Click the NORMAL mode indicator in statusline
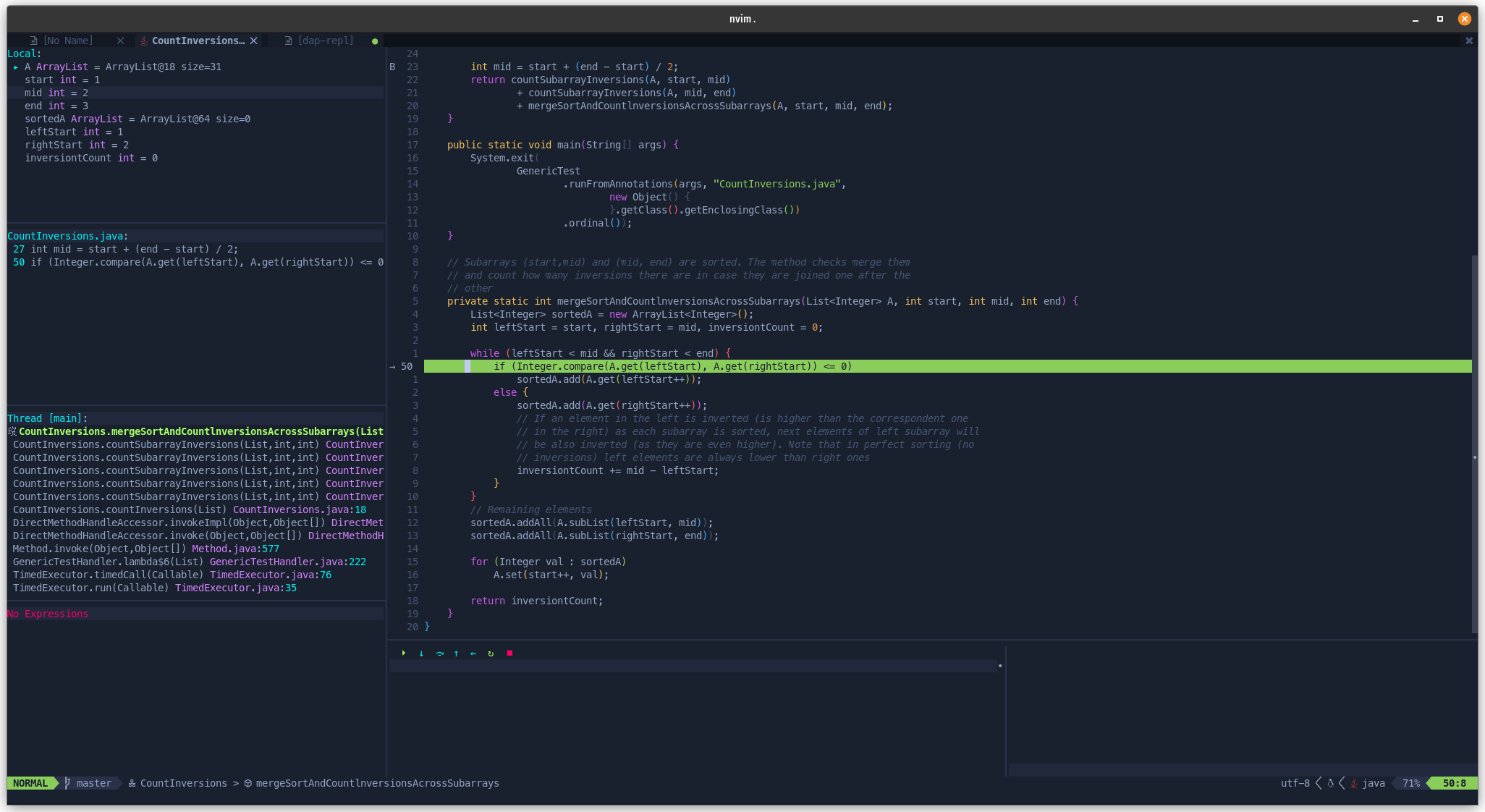The image size is (1485, 812). click(x=30, y=783)
